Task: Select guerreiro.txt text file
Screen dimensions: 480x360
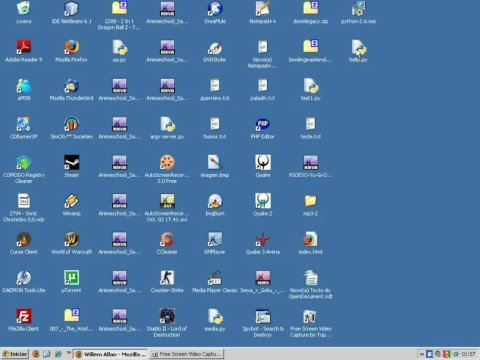Action: pos(215,89)
